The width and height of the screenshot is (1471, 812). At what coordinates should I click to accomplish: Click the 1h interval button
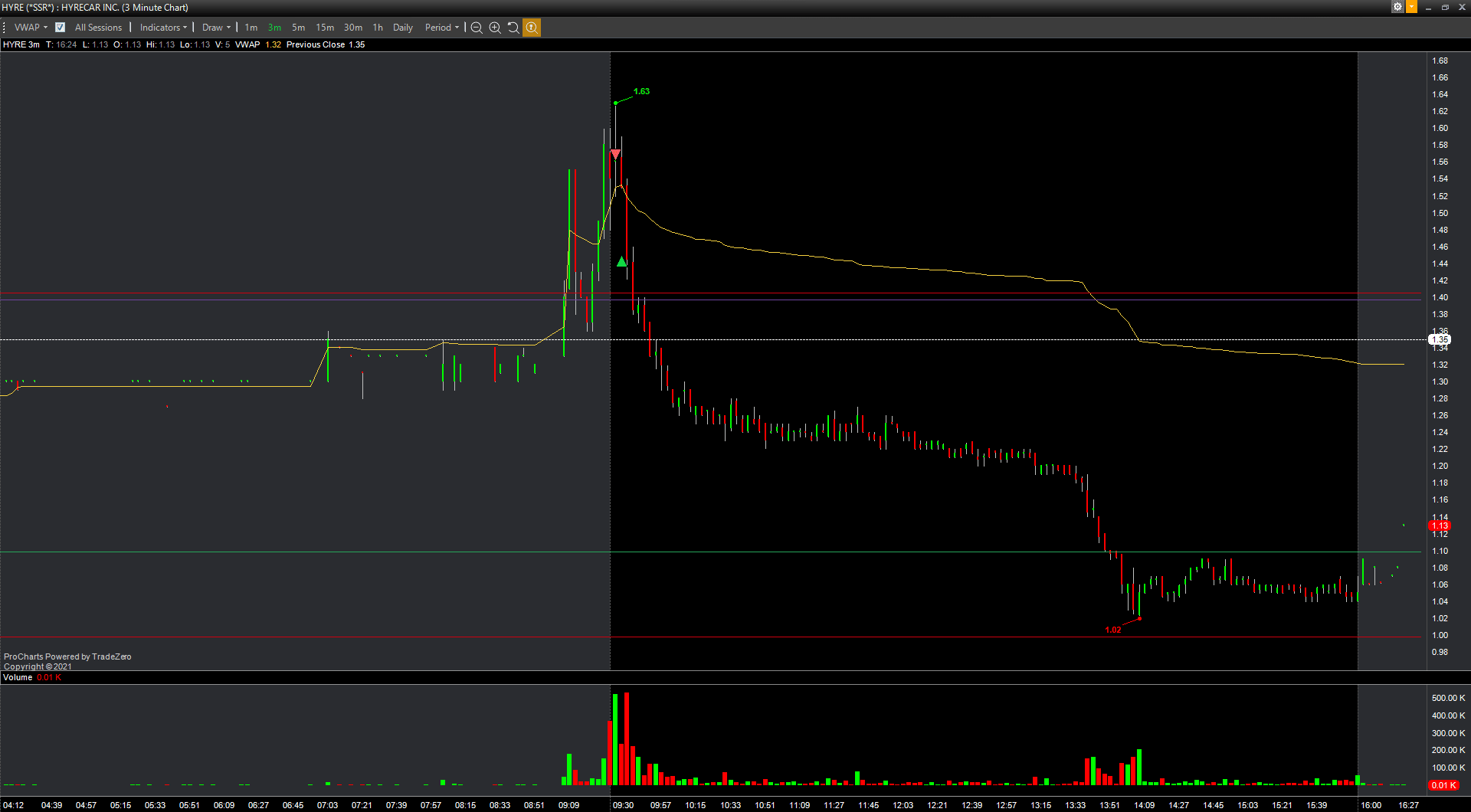click(378, 28)
